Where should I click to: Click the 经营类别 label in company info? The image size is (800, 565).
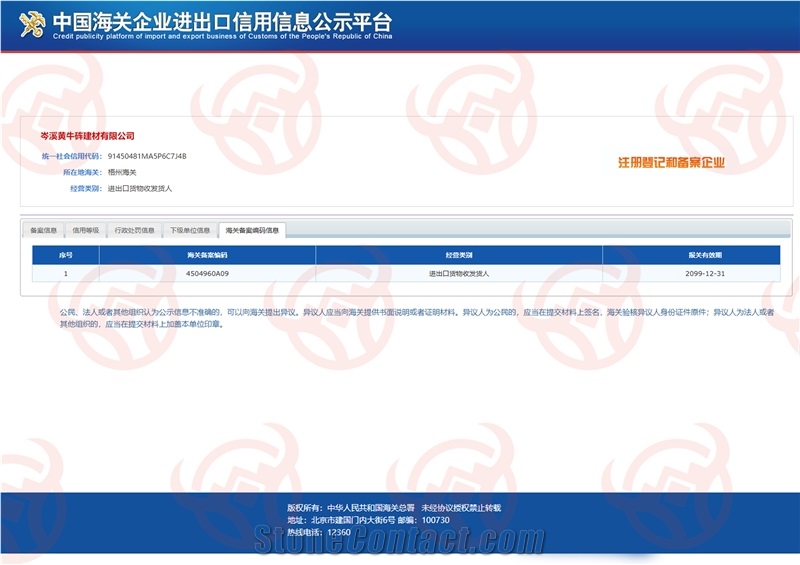point(86,188)
